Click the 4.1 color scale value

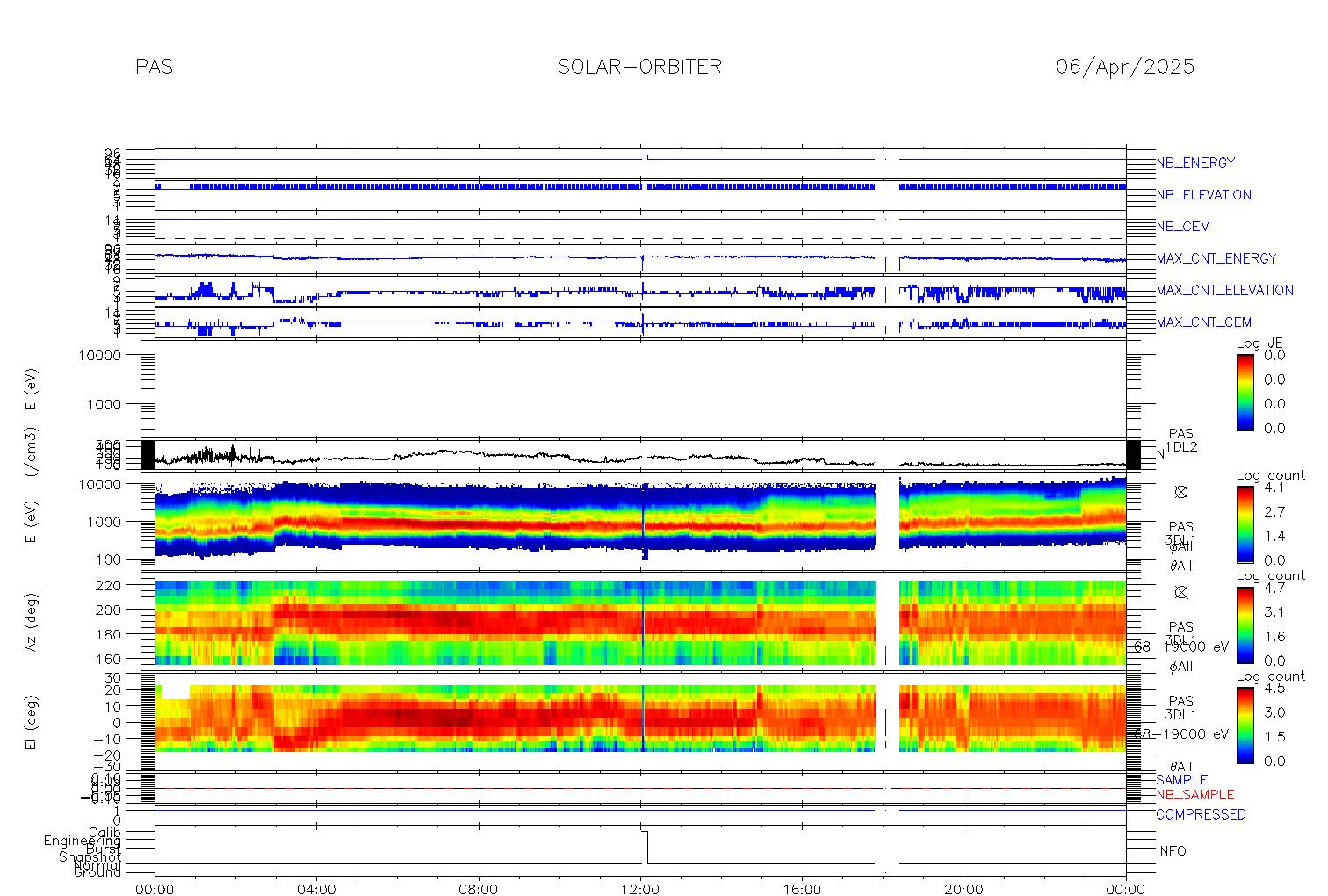[1273, 487]
